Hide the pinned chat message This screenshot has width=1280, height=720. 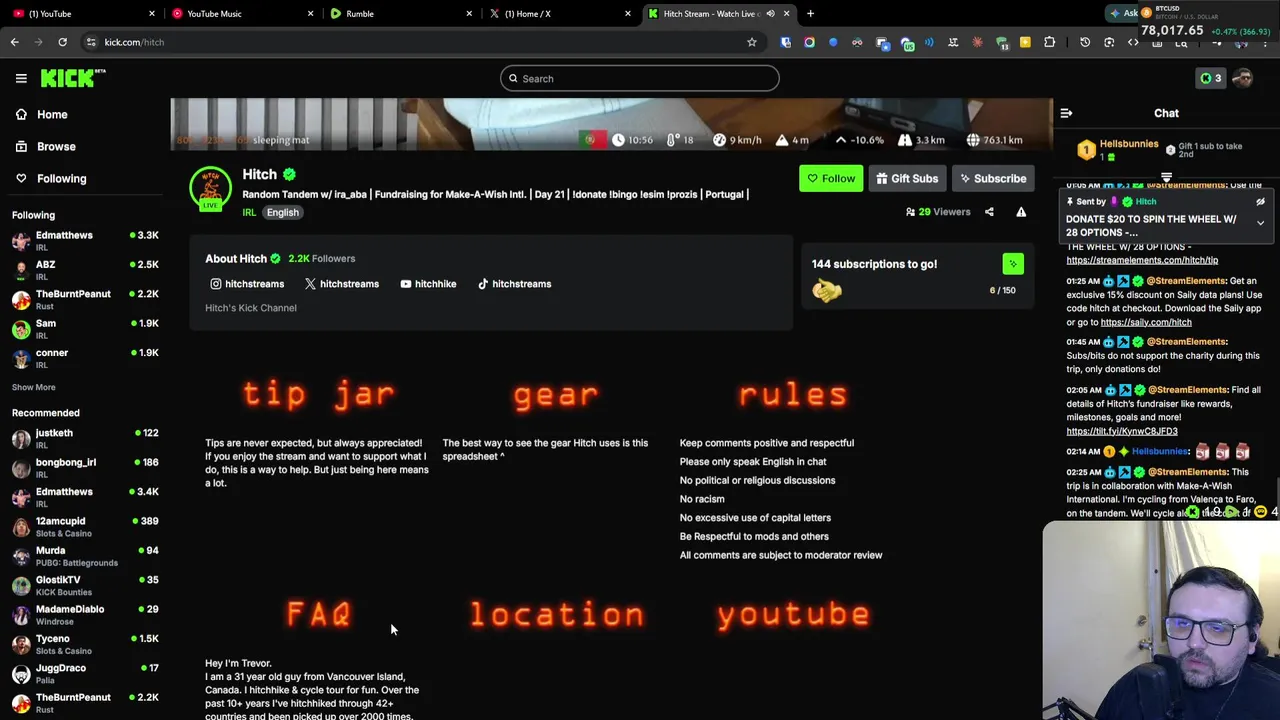coord(1260,202)
